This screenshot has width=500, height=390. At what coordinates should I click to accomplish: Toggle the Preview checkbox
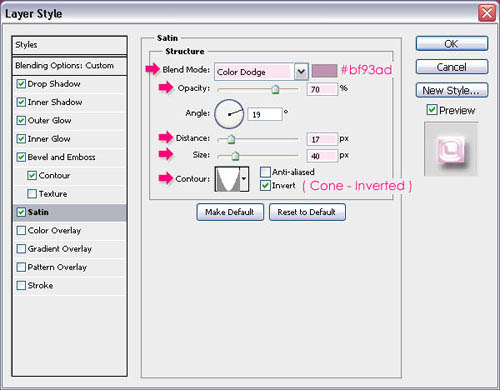432,110
